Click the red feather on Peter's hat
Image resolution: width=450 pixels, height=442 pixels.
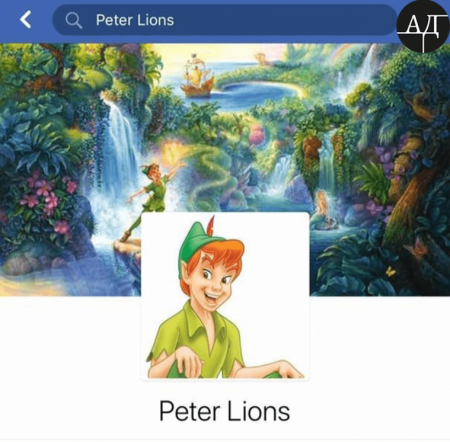(x=211, y=225)
